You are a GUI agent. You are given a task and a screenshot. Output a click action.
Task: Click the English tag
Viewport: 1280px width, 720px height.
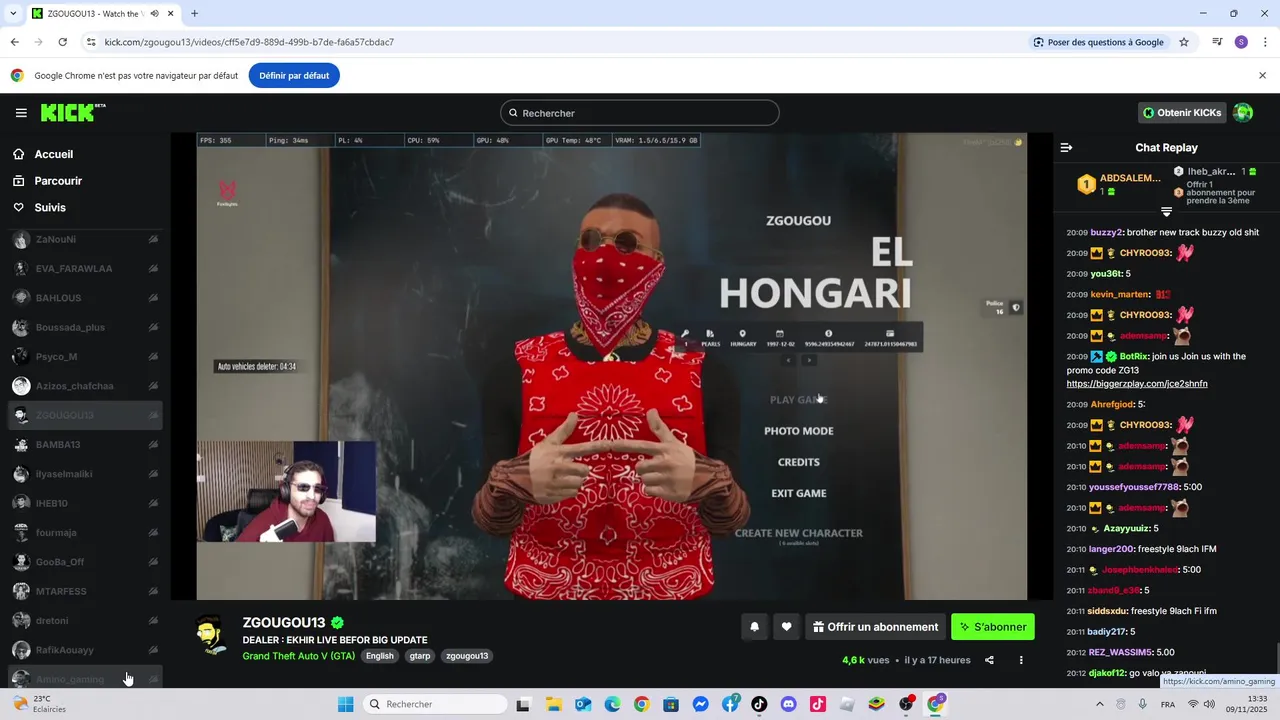click(x=380, y=656)
